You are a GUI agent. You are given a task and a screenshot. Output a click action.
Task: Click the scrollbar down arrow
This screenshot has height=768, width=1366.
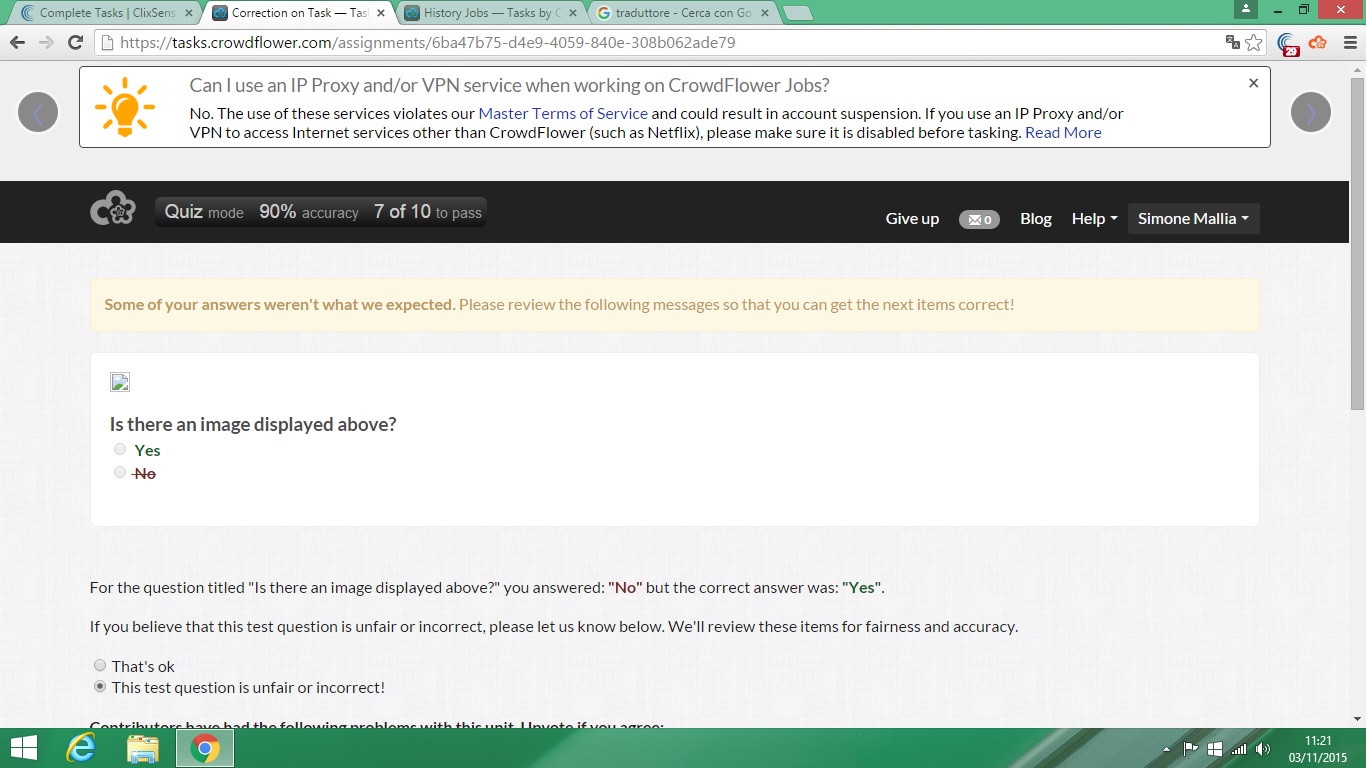(1357, 718)
